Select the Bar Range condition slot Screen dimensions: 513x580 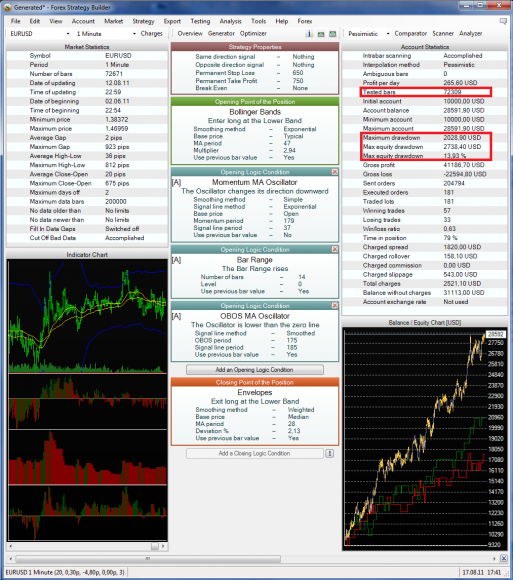255,272
